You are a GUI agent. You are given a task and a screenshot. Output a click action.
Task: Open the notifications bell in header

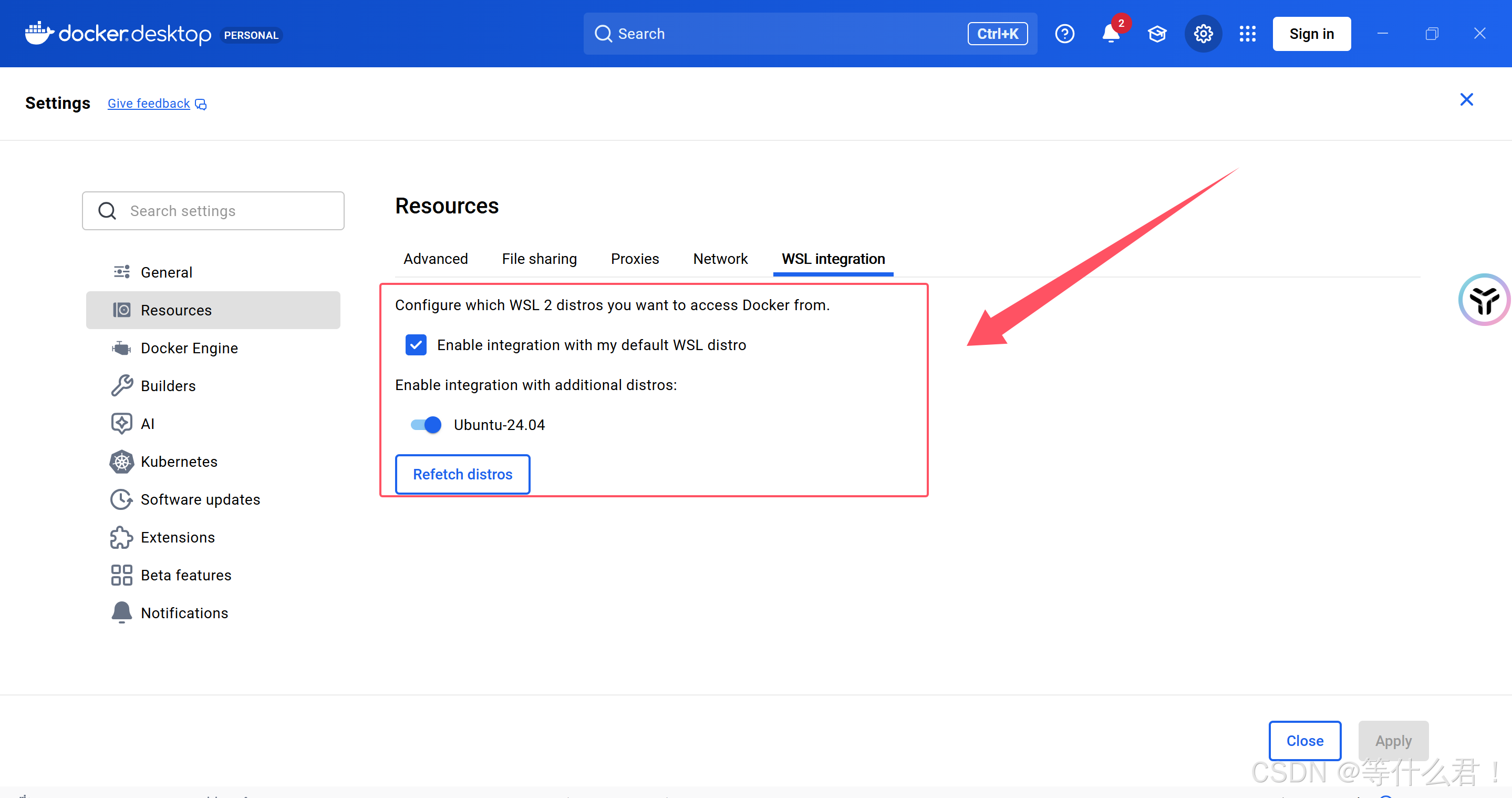pos(1111,34)
